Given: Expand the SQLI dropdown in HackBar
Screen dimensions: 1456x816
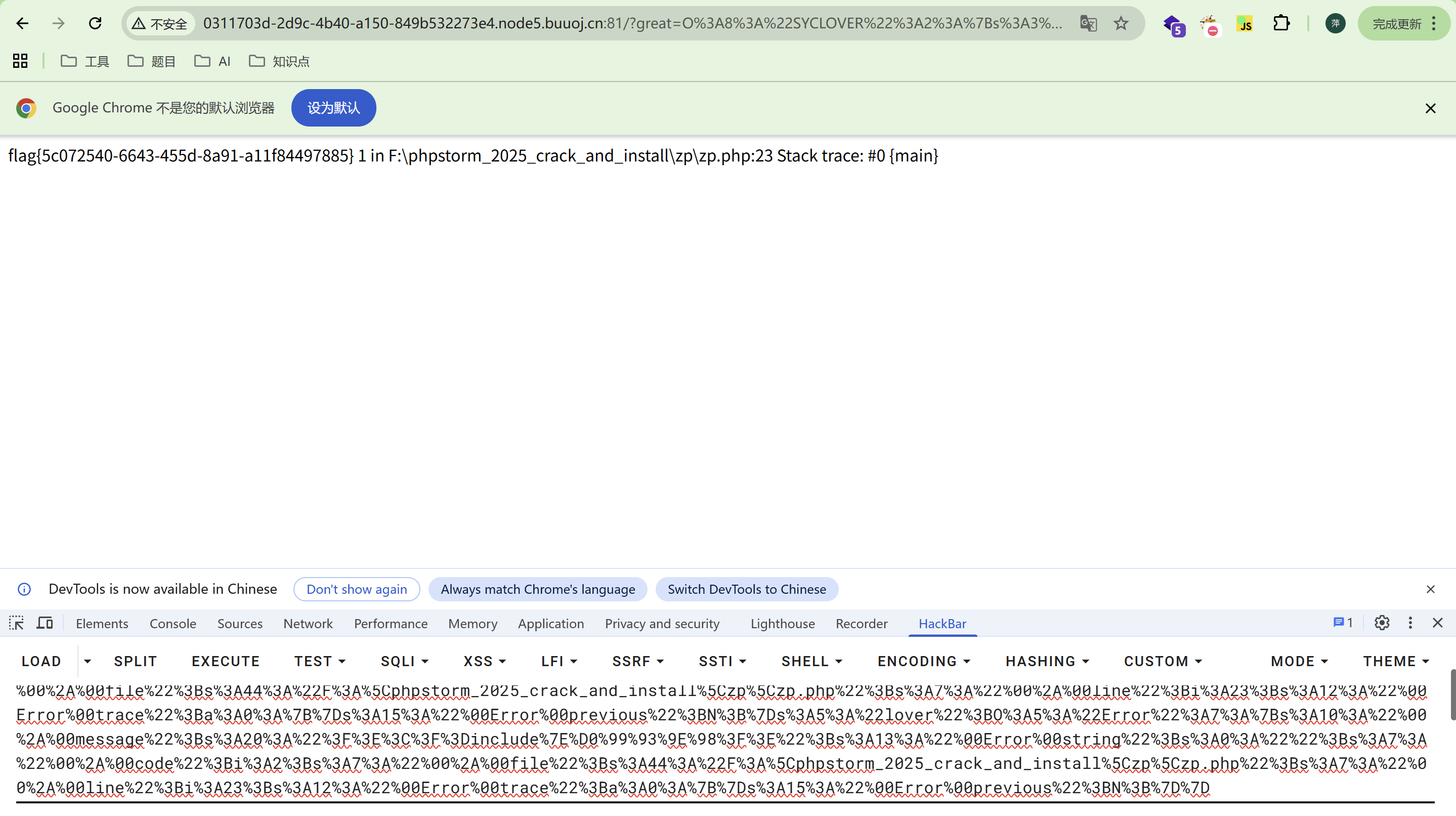Looking at the screenshot, I should pos(405,661).
